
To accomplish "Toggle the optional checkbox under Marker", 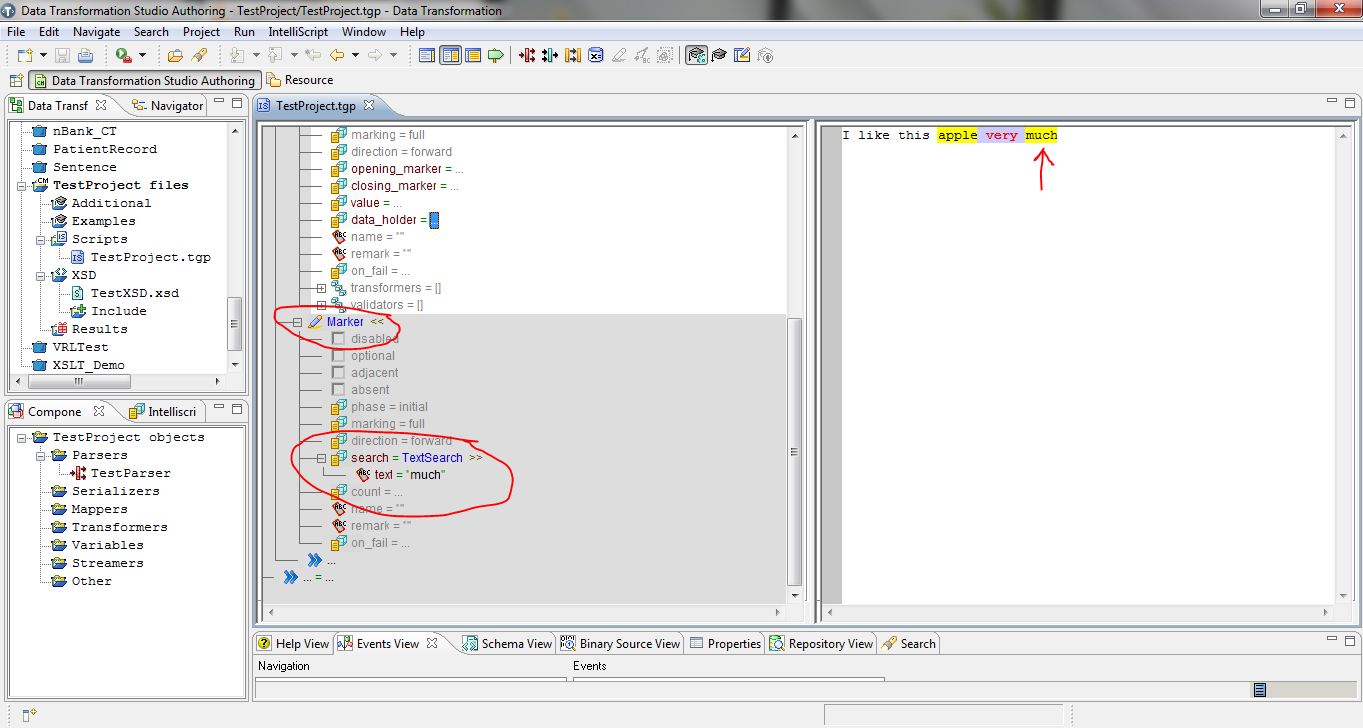I will [338, 356].
